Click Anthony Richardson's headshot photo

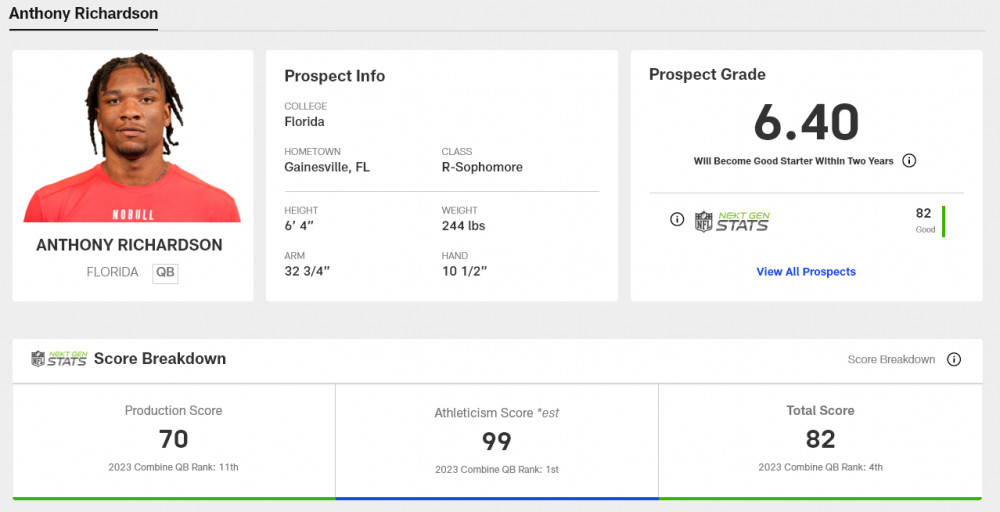(x=132, y=138)
